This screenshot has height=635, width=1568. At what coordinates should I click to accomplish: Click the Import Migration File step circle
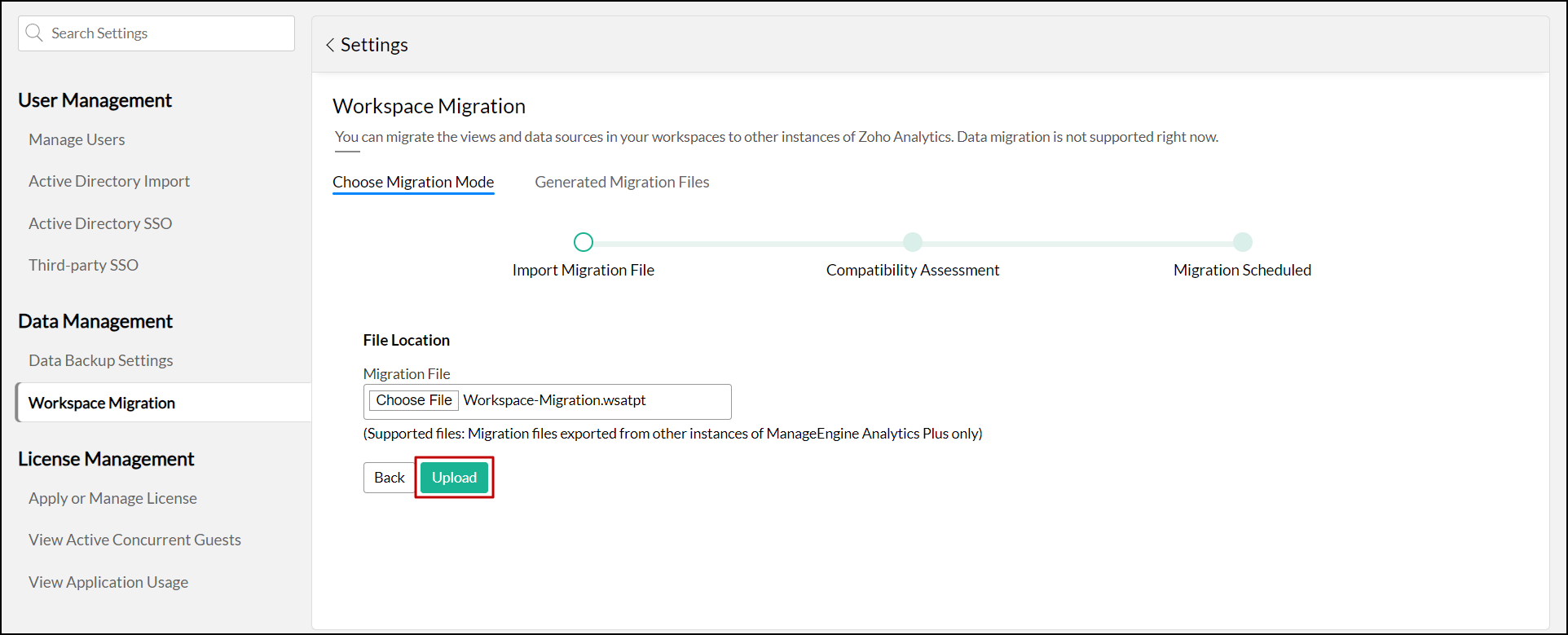tap(584, 242)
